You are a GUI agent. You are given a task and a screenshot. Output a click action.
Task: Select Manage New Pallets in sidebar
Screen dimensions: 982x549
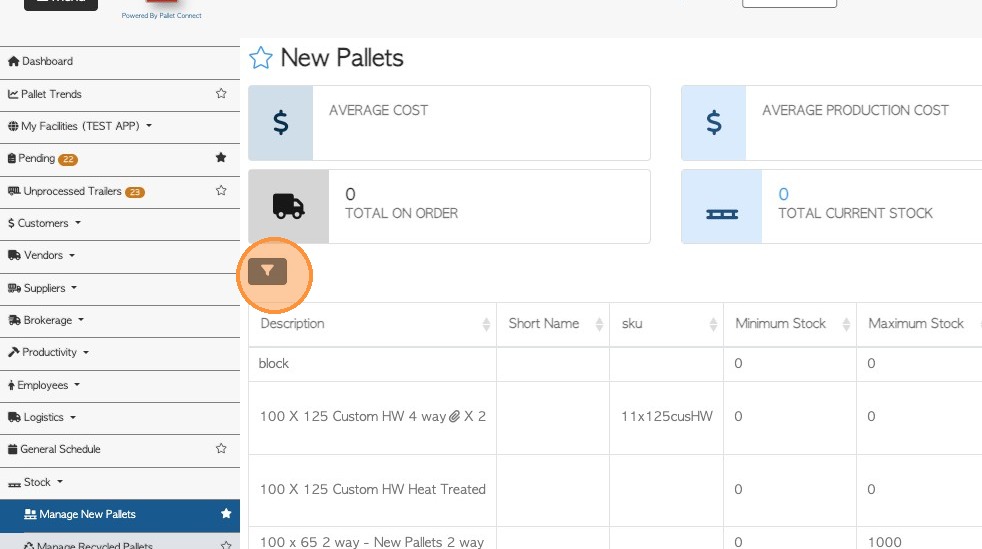87,514
